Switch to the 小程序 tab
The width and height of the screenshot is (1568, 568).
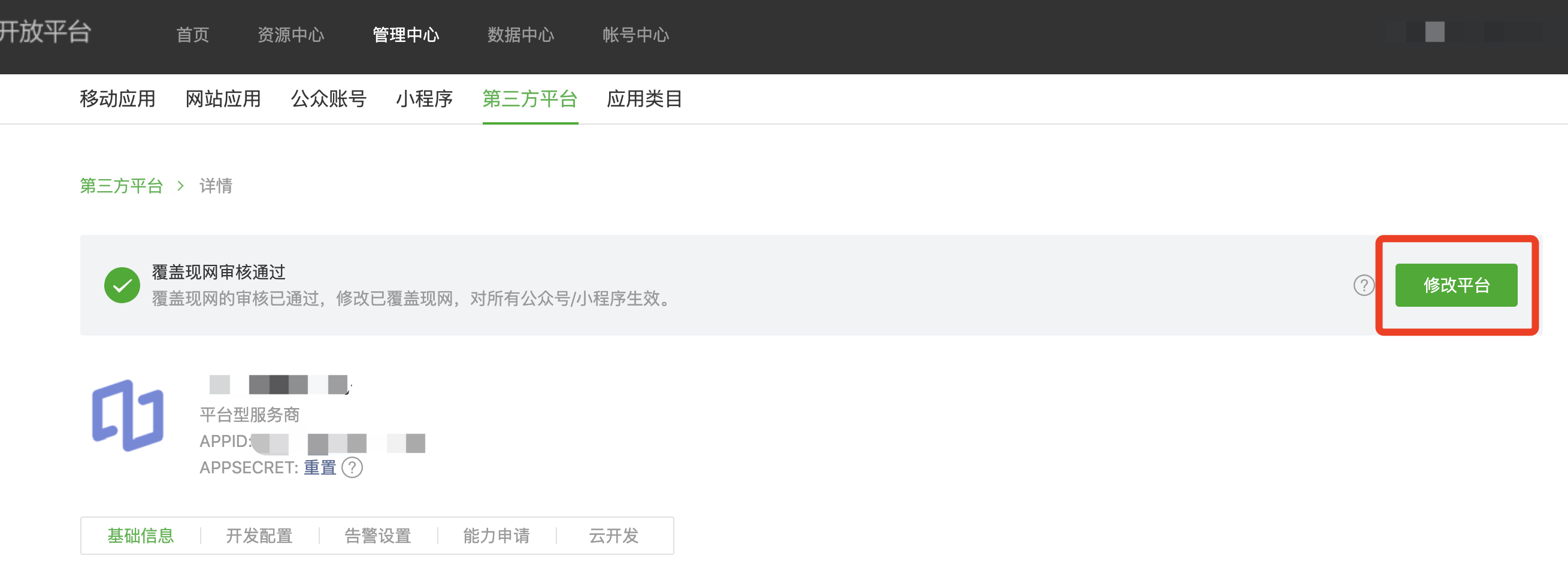coord(424,99)
